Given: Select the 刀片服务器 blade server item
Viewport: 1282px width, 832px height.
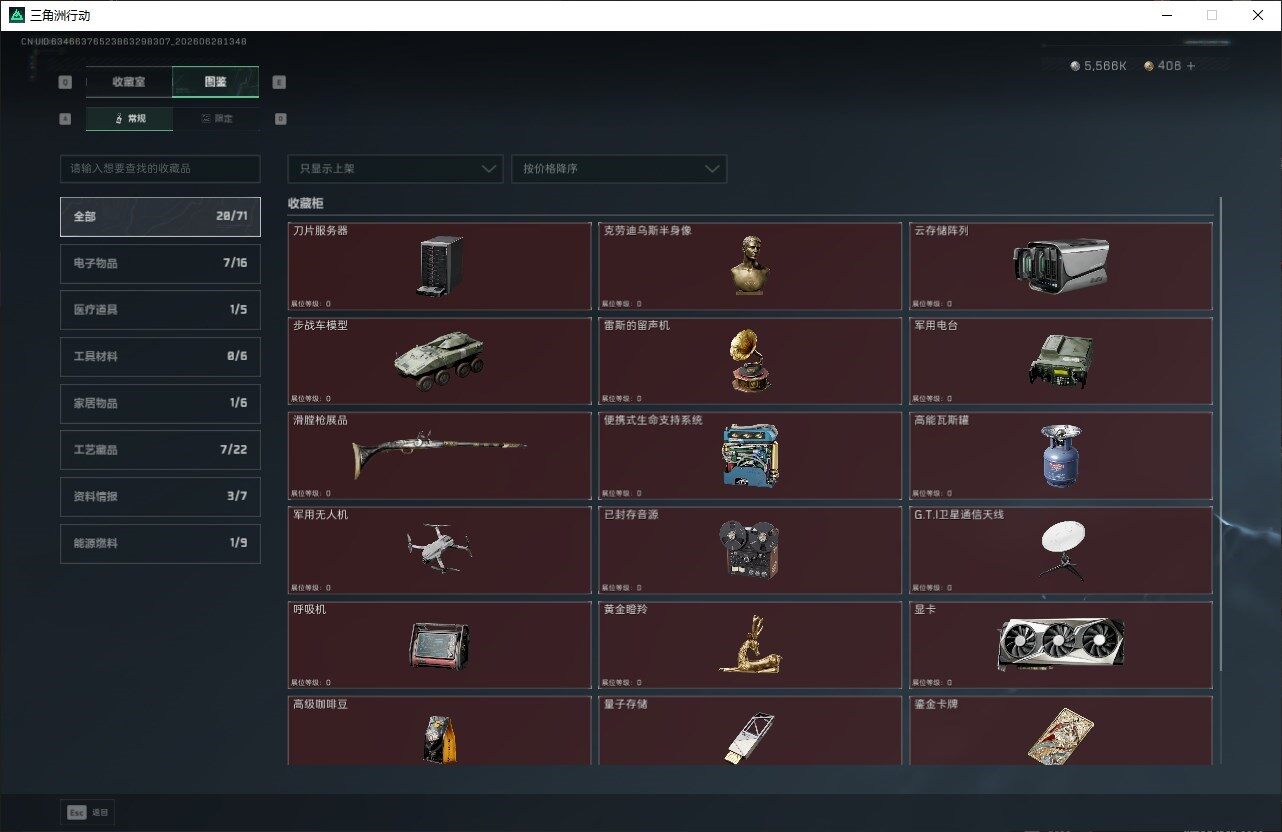Looking at the screenshot, I should (439, 266).
